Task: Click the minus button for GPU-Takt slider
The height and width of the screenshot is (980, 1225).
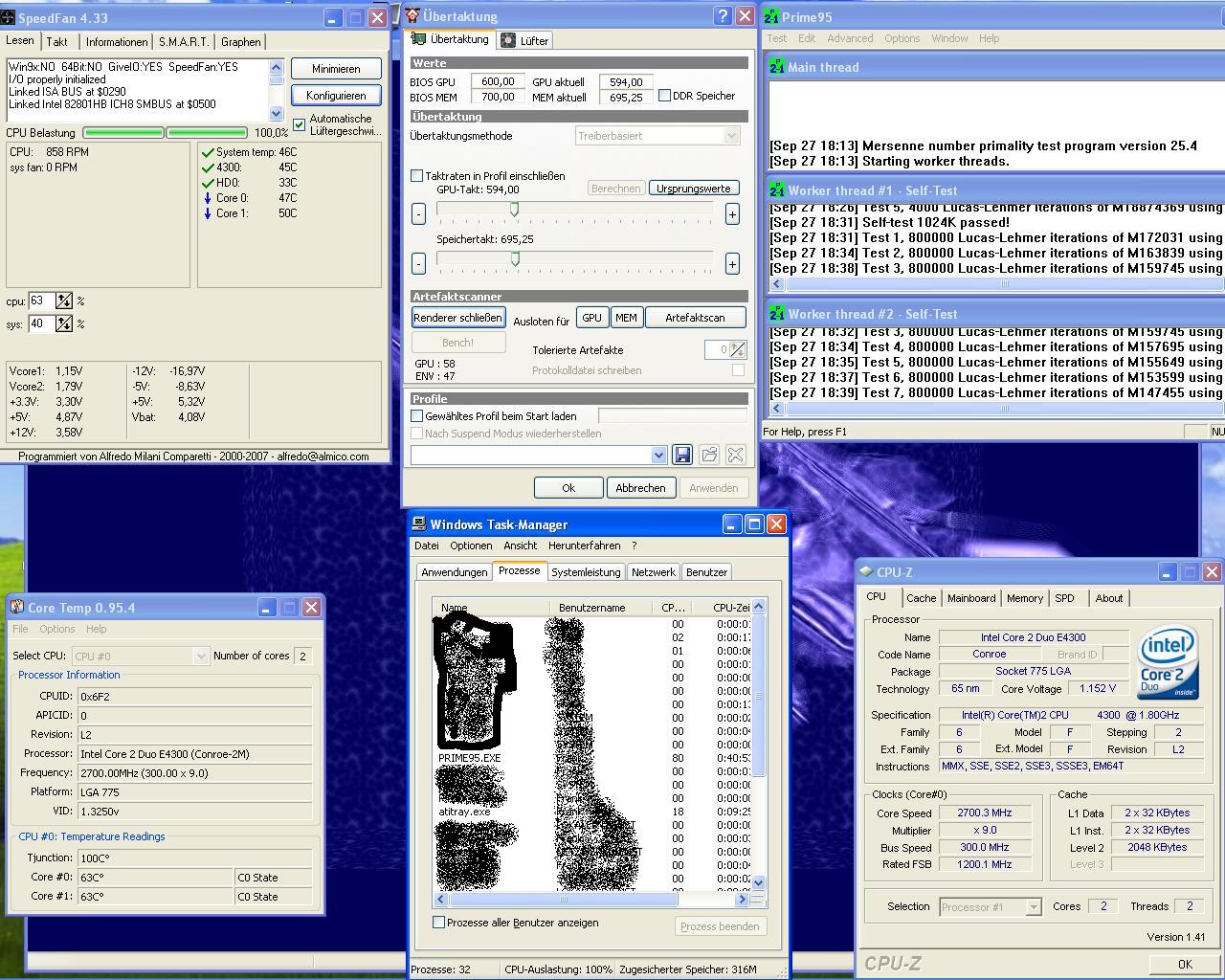Action: point(418,214)
